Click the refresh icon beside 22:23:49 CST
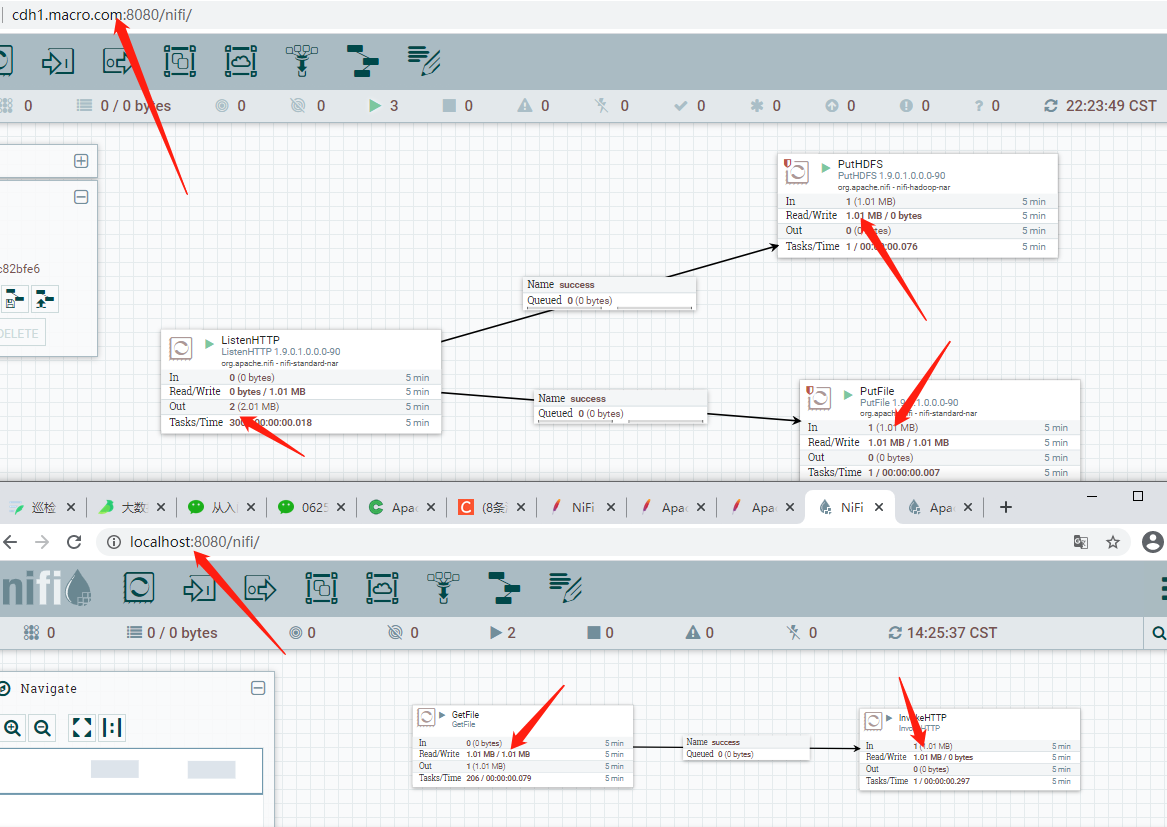 click(x=1050, y=106)
